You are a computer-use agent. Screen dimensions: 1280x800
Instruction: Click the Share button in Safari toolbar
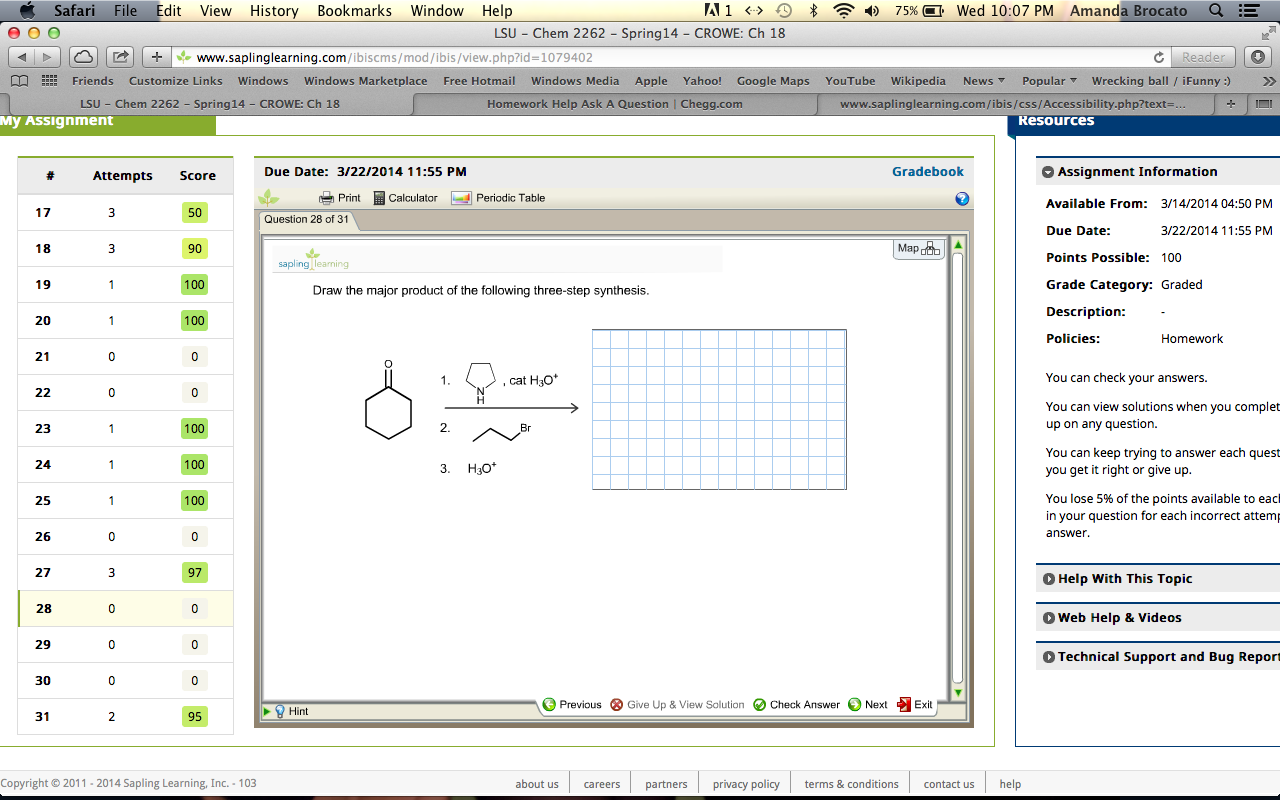pyautogui.click(x=119, y=57)
